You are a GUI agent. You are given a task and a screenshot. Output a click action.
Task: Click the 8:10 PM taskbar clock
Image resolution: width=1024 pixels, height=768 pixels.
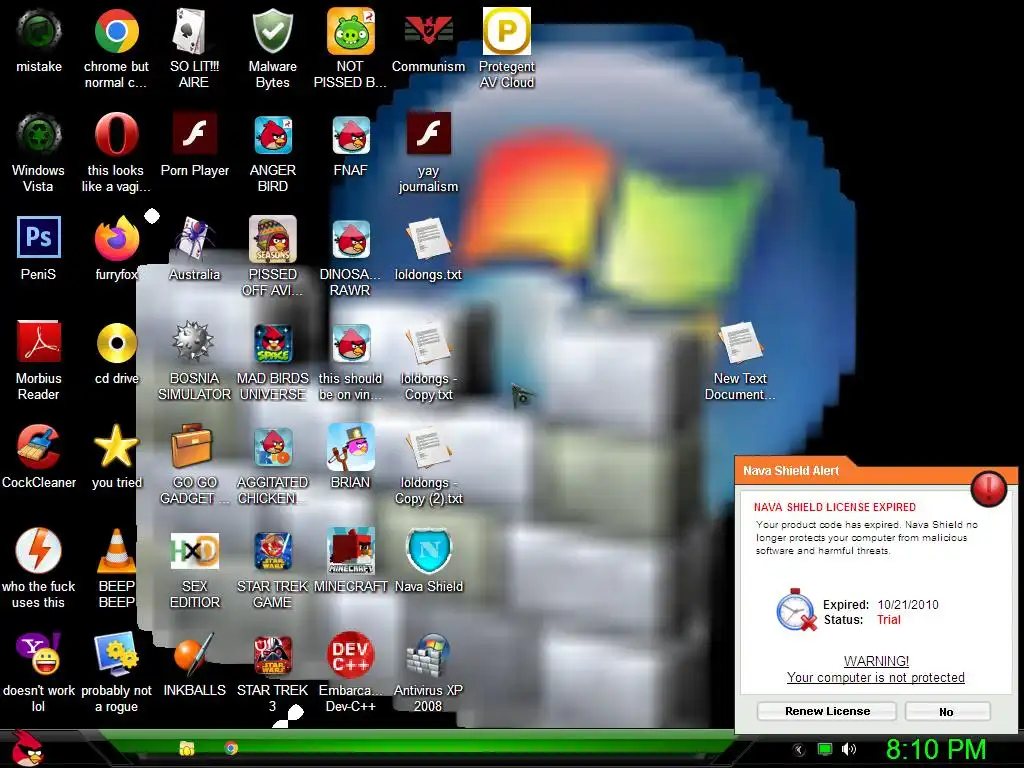coord(936,749)
